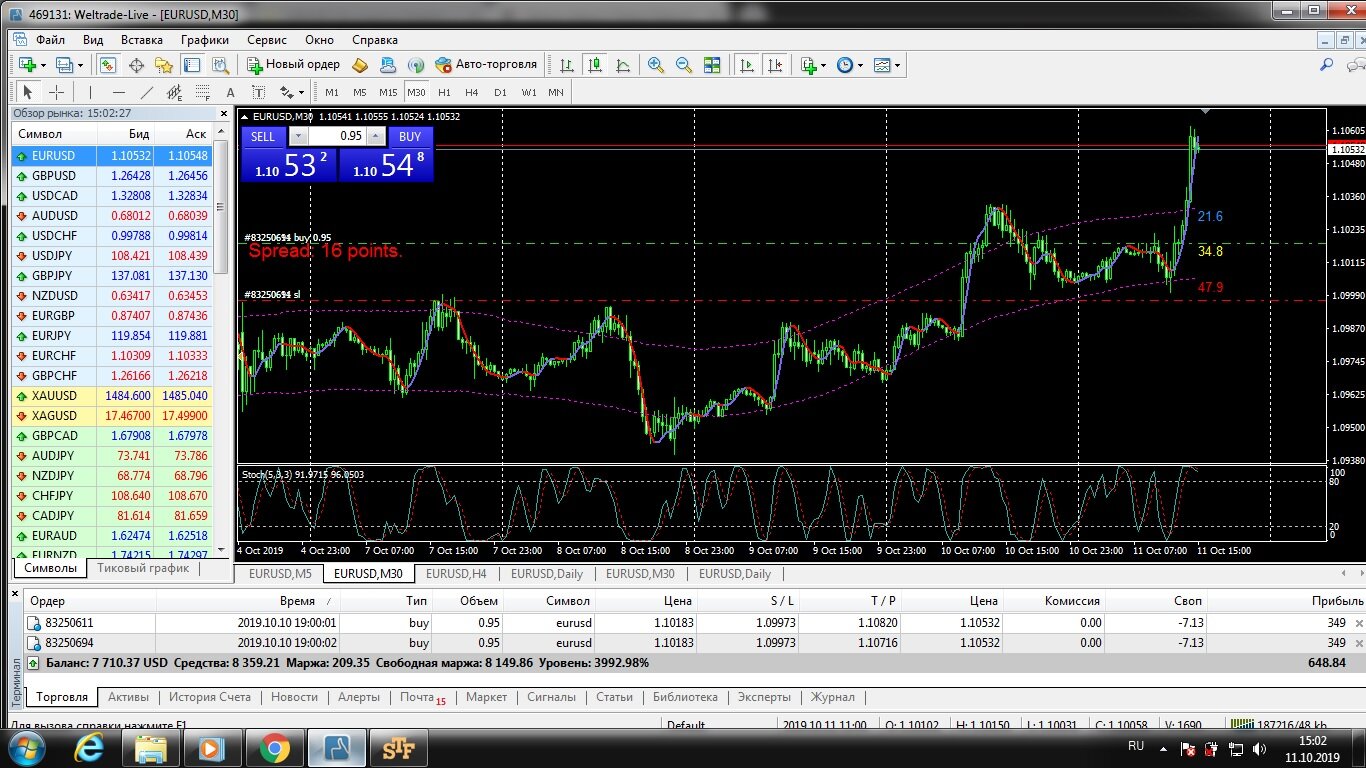Expand the indicators list dropdown arrow
Viewport: 1366px width, 768px height.
(x=823, y=65)
